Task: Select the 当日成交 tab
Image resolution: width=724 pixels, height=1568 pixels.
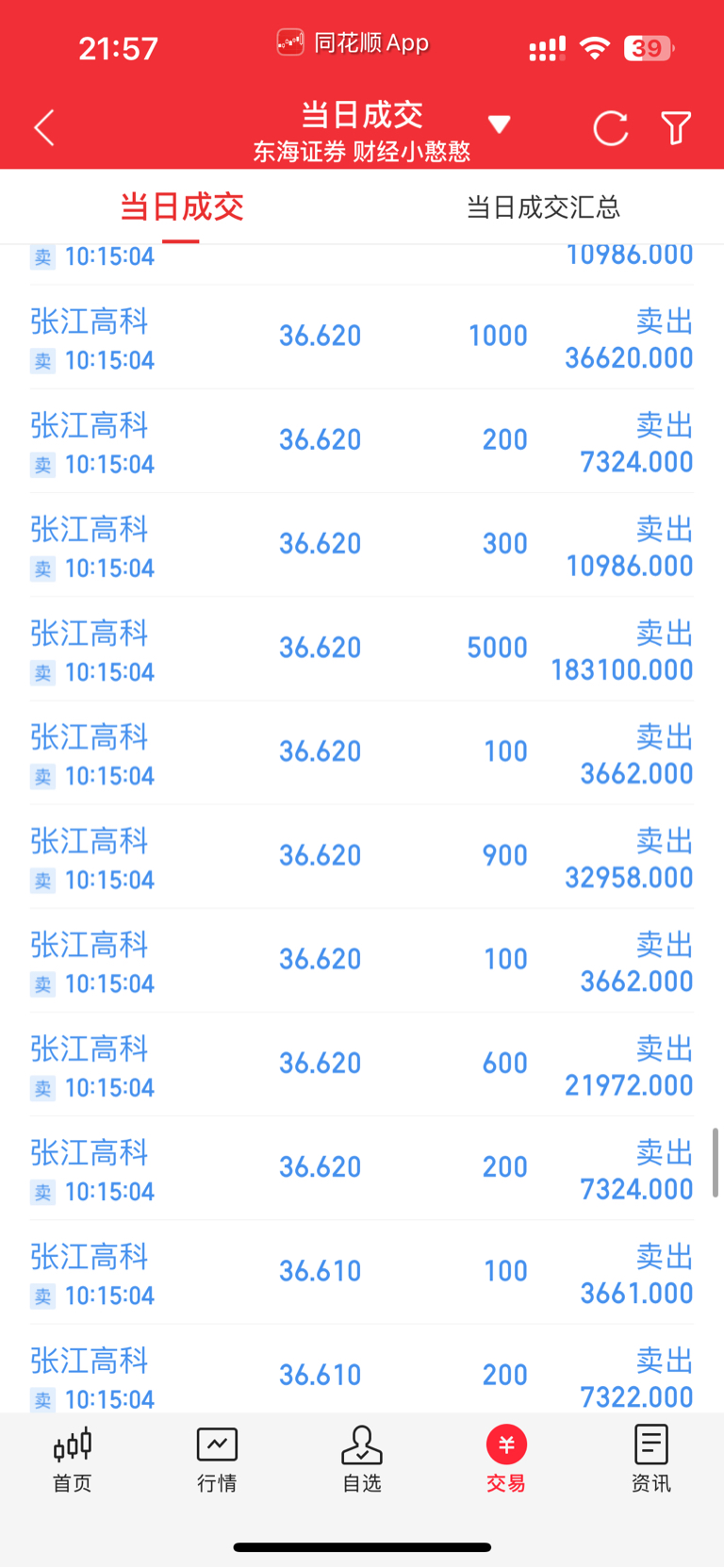Action: [181, 207]
